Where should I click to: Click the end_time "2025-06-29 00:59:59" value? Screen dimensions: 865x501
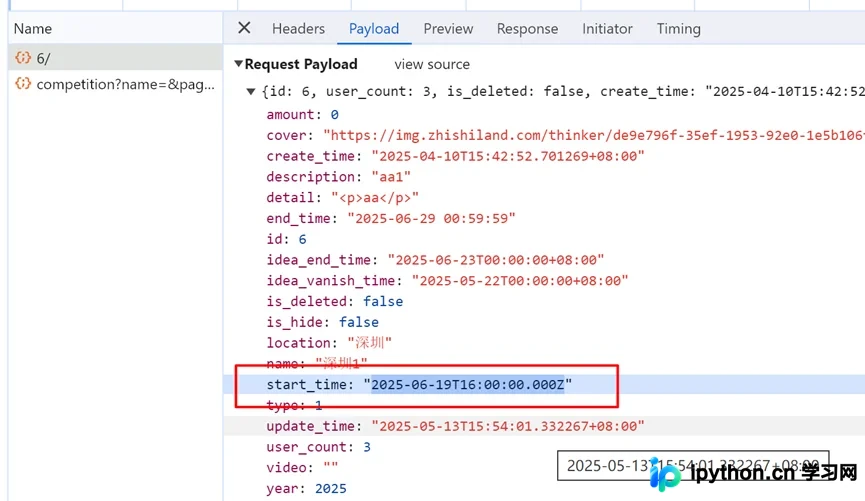[431, 218]
